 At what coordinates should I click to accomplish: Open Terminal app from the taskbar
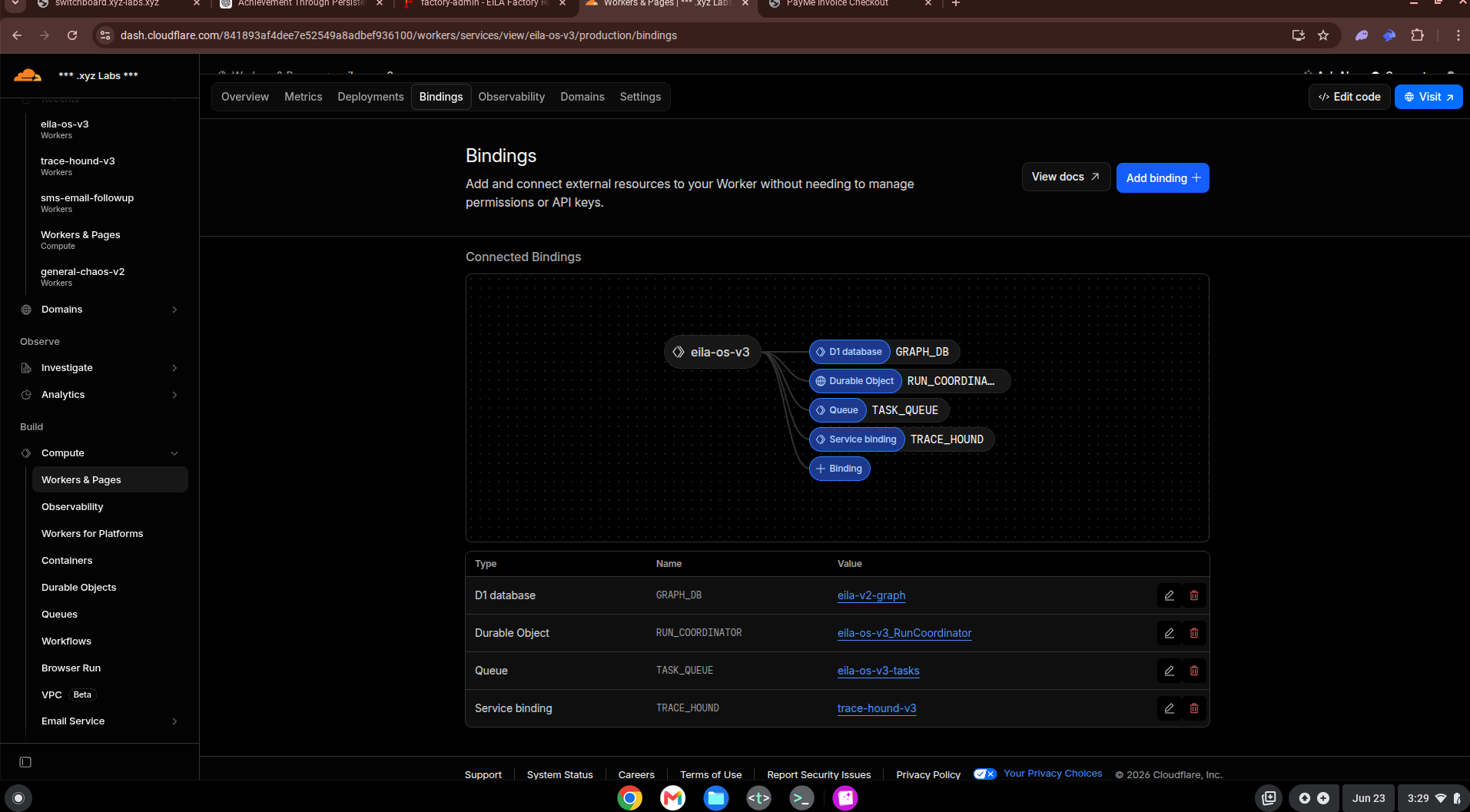[801, 798]
